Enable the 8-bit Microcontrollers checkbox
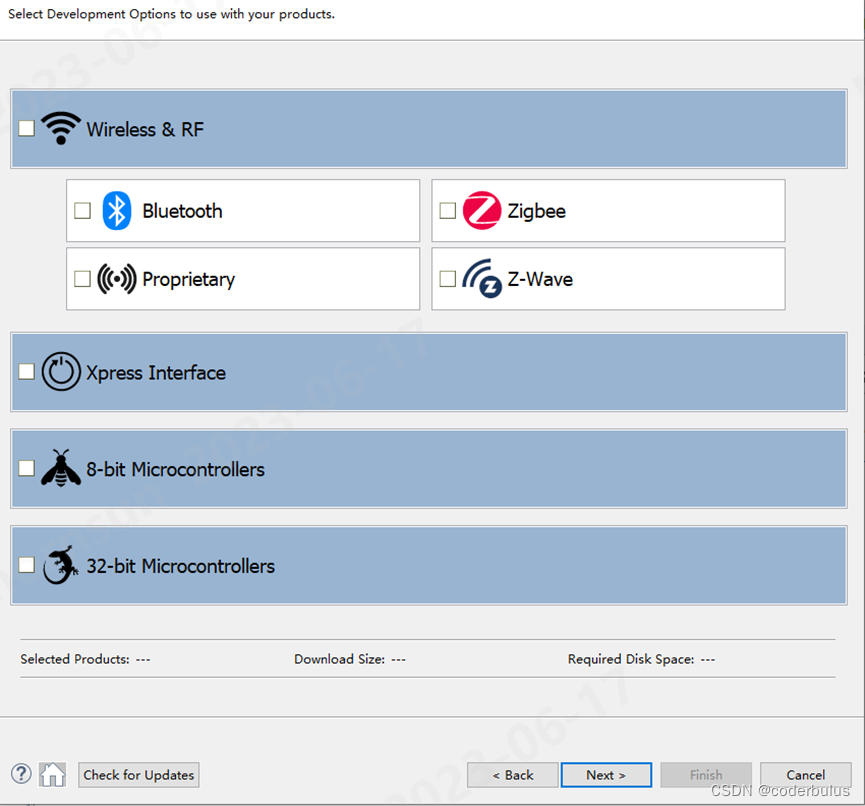This screenshot has height=806, width=865. coord(26,467)
